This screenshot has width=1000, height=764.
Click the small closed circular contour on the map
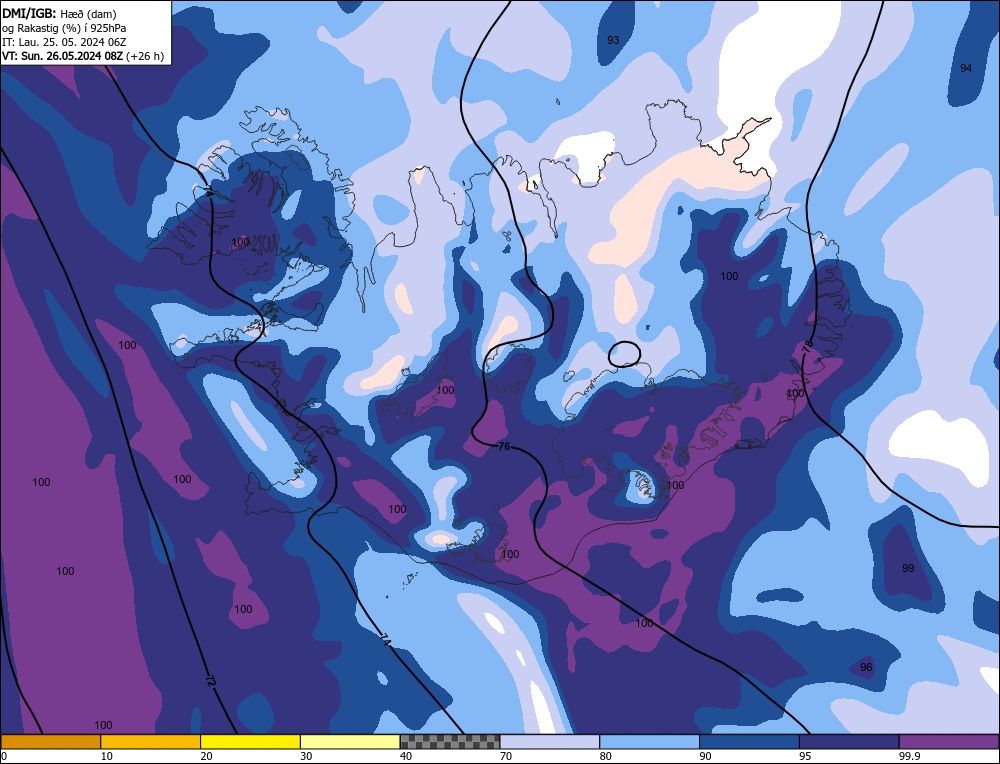tap(624, 354)
